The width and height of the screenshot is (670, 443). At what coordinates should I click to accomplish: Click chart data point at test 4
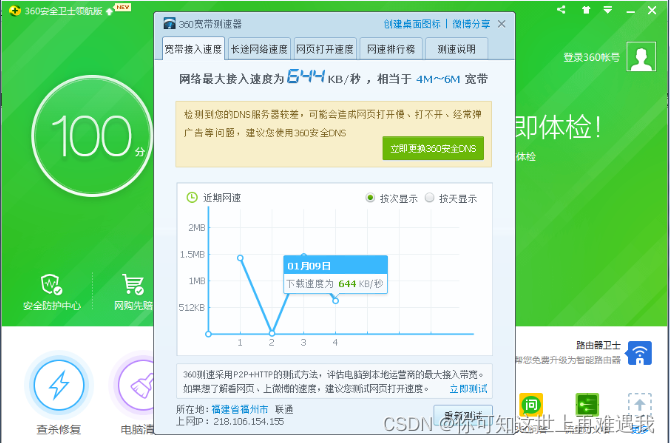click(335, 301)
